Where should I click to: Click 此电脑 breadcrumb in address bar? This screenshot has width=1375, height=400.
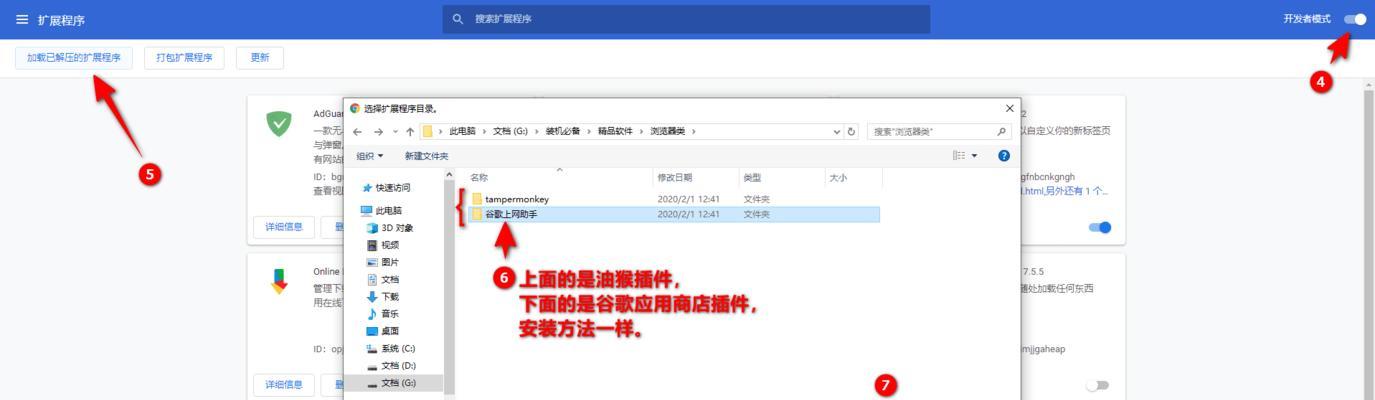462,132
